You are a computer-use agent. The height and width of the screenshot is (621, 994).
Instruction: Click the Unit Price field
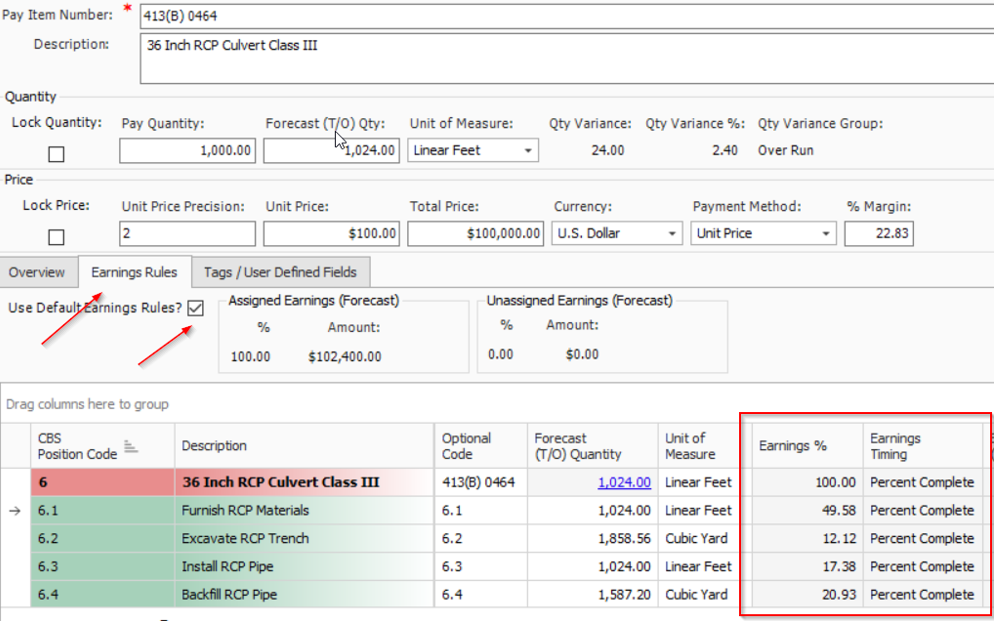click(x=331, y=234)
